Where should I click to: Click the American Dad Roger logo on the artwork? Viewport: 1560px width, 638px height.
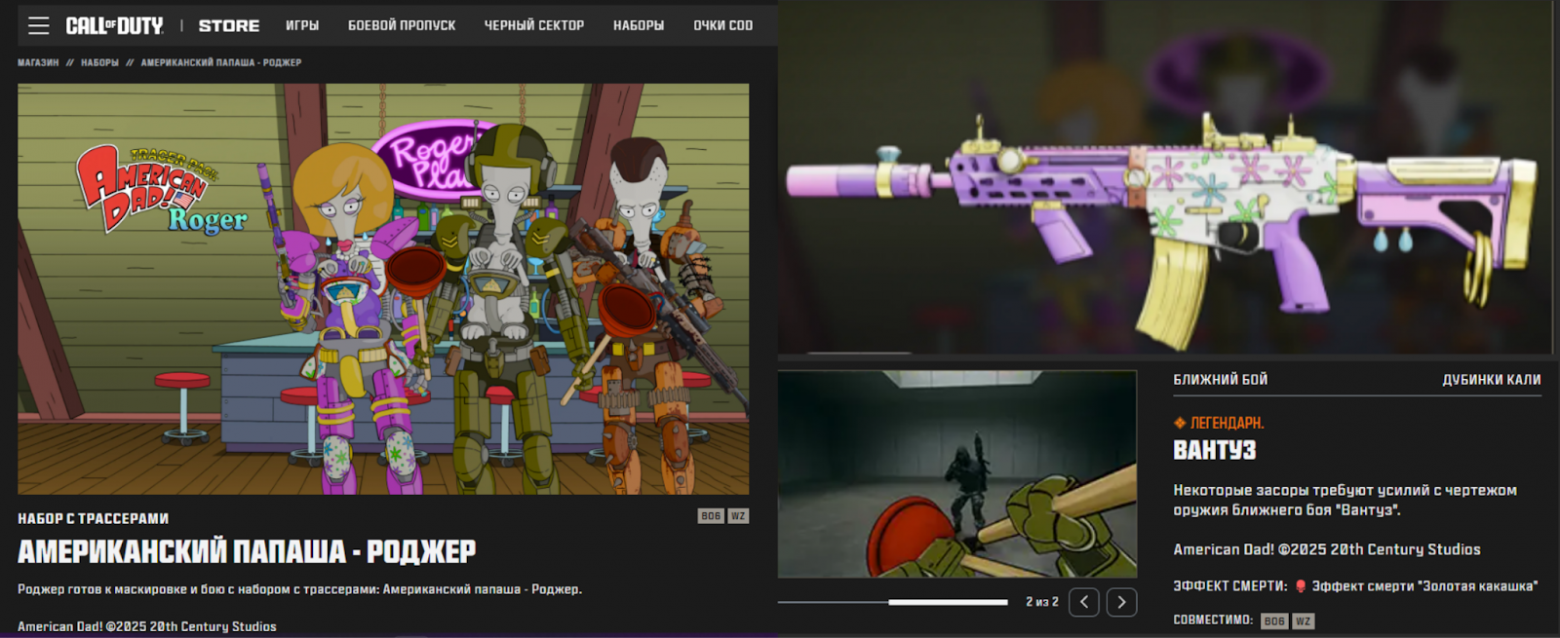tap(161, 189)
